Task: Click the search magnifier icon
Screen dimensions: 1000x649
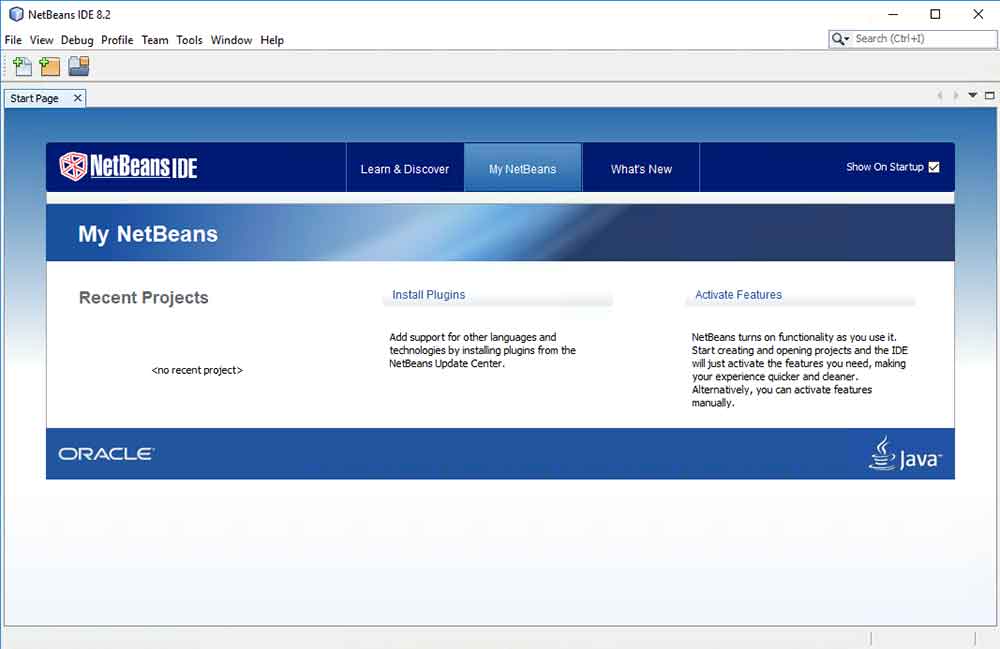Action: (839, 39)
